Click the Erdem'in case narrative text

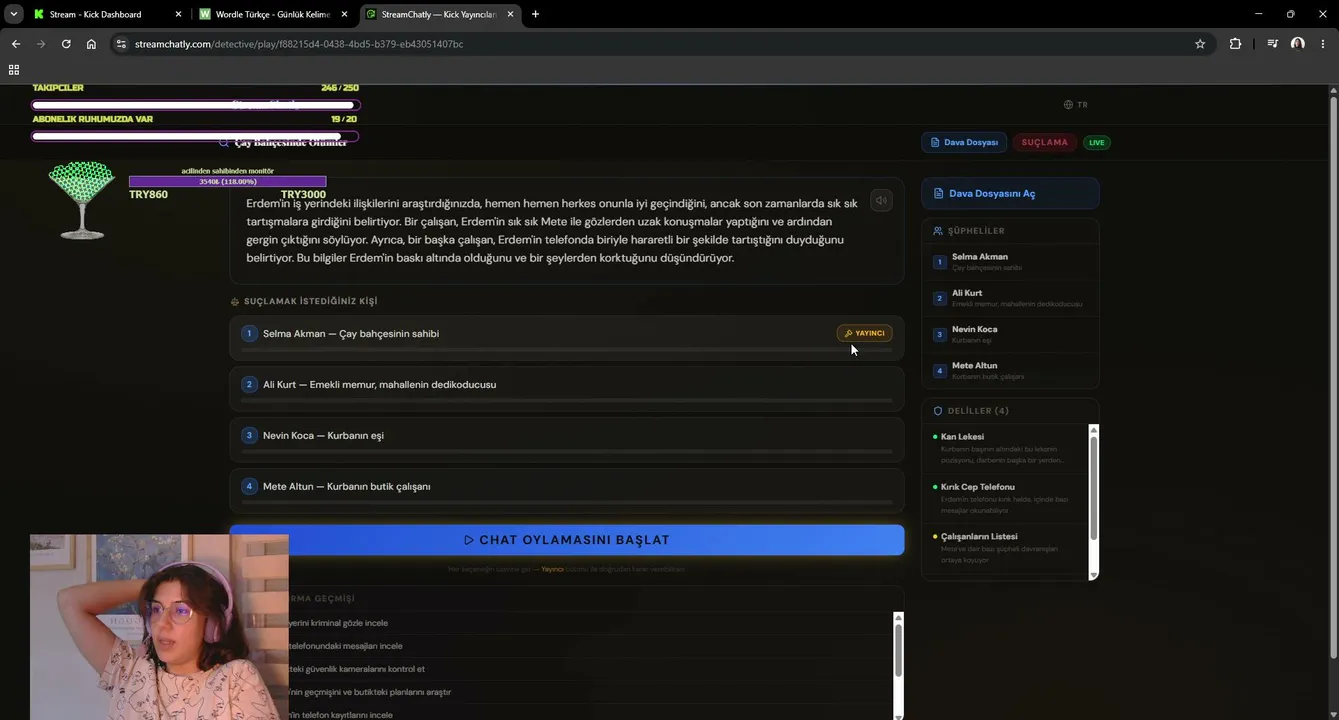point(552,230)
